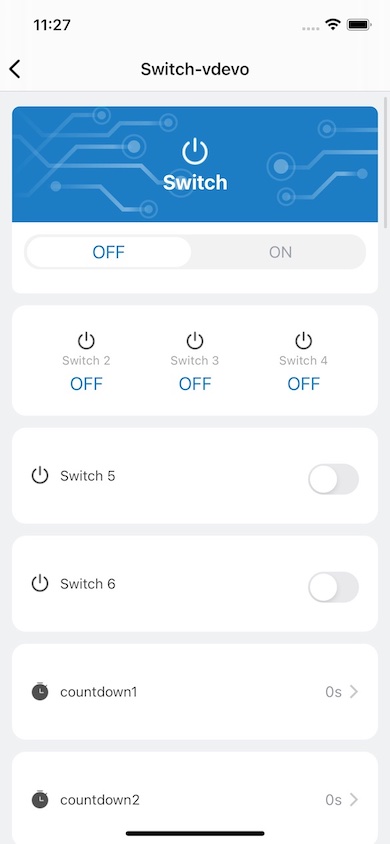Enable the Switch 5 toggle
The width and height of the screenshot is (390, 844).
[x=334, y=479]
